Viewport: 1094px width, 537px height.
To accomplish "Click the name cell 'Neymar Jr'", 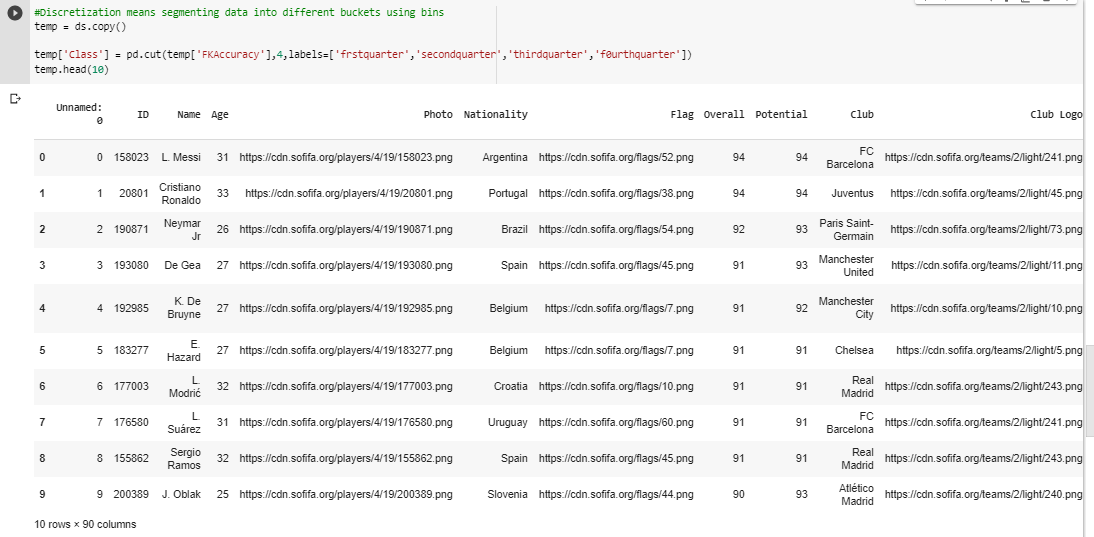I will [x=182, y=229].
